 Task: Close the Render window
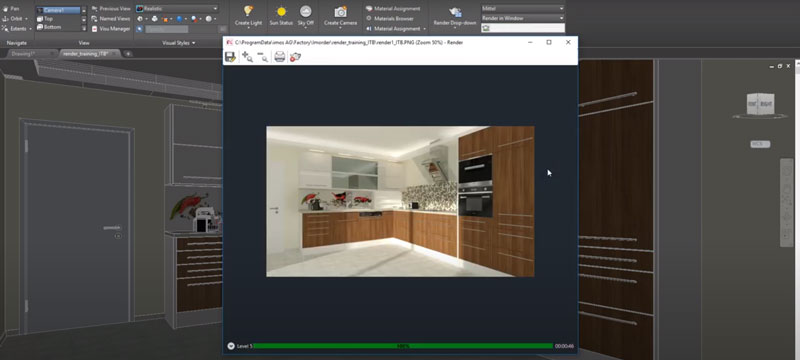(x=568, y=42)
